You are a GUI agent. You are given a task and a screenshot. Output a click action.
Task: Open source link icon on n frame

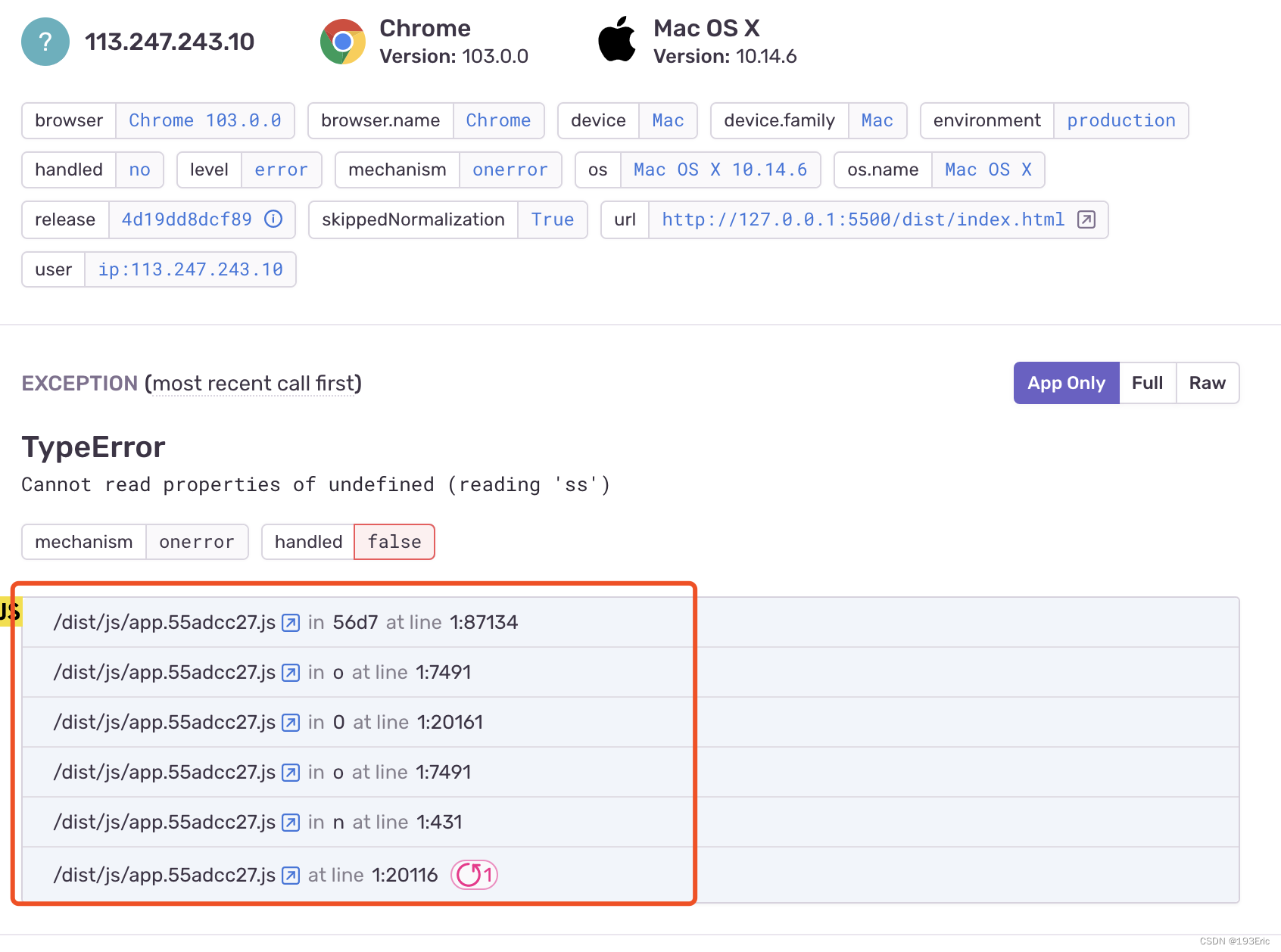(x=291, y=823)
